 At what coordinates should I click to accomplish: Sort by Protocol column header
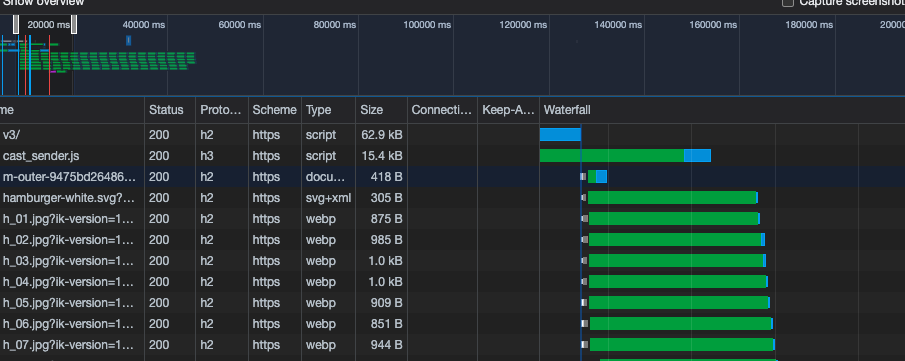(x=221, y=110)
